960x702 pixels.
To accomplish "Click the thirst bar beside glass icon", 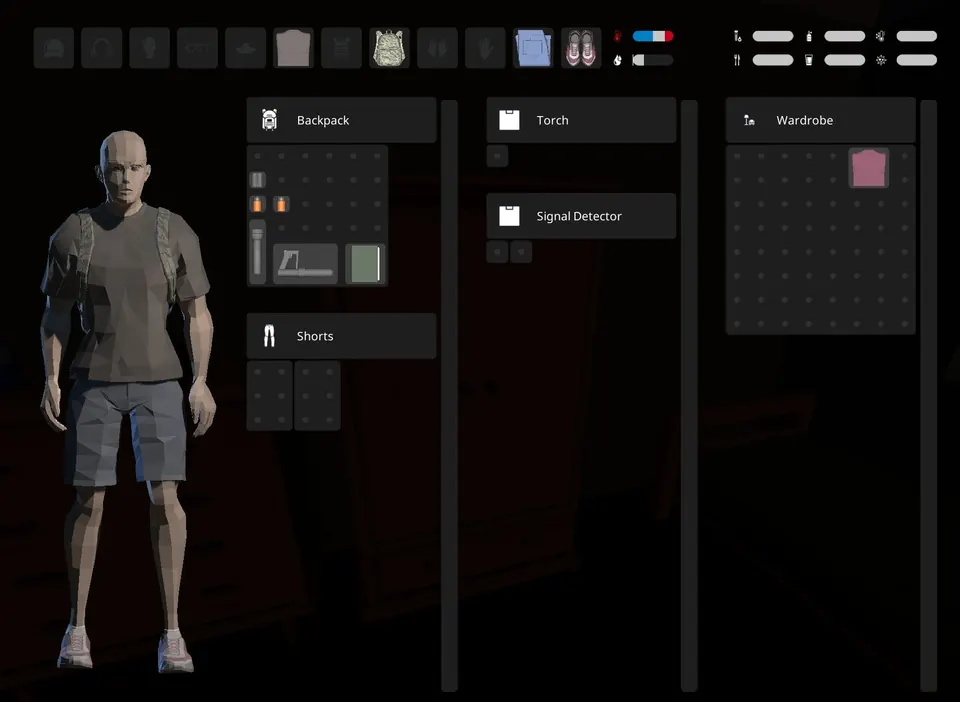I will coord(845,60).
